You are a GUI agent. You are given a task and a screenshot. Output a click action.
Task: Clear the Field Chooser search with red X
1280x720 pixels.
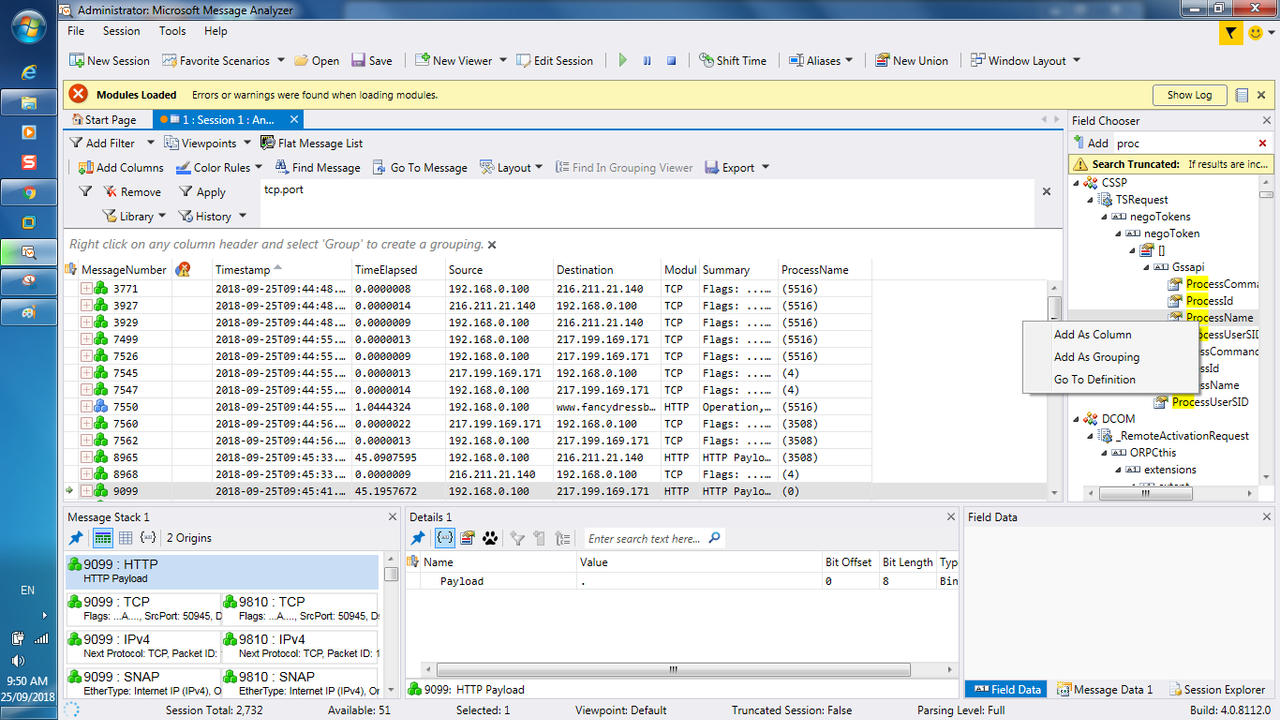[1263, 143]
